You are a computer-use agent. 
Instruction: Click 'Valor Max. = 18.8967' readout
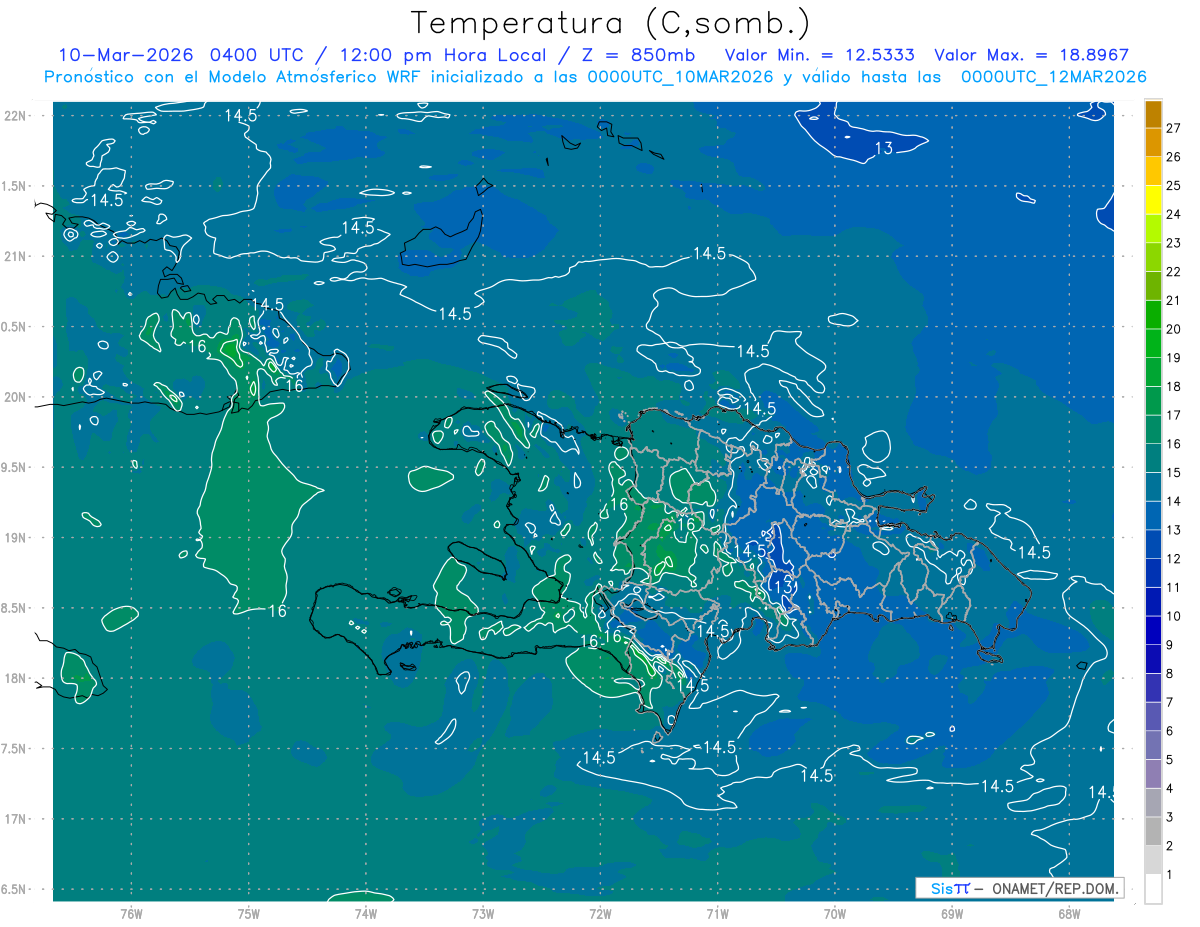pos(1032,55)
